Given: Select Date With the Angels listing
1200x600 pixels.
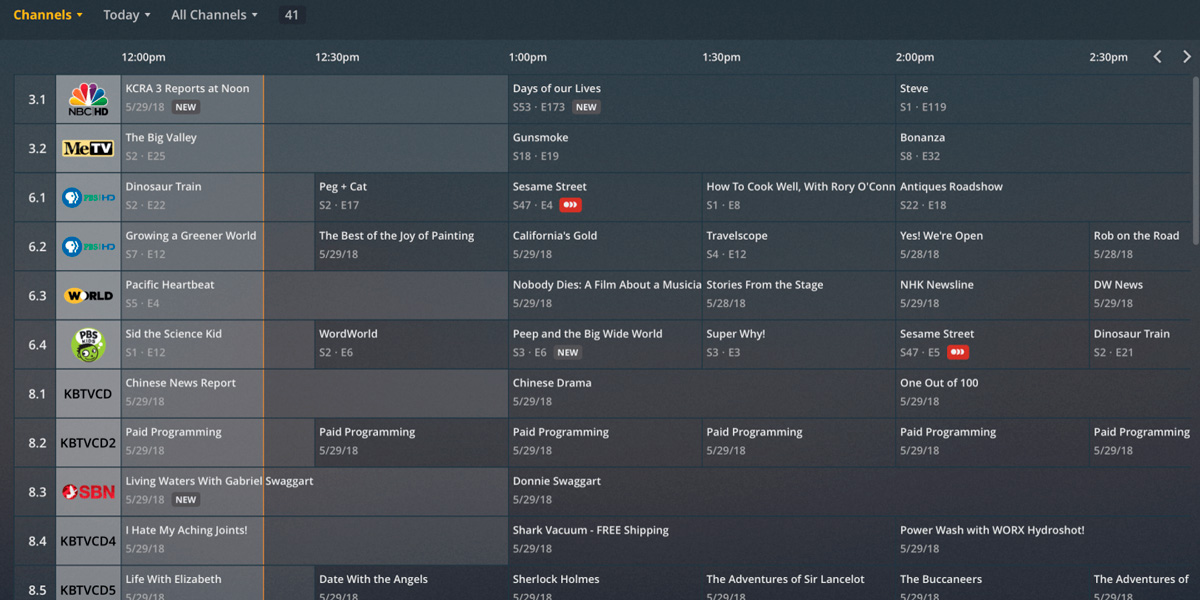Looking at the screenshot, I should pyautogui.click(x=411, y=584).
